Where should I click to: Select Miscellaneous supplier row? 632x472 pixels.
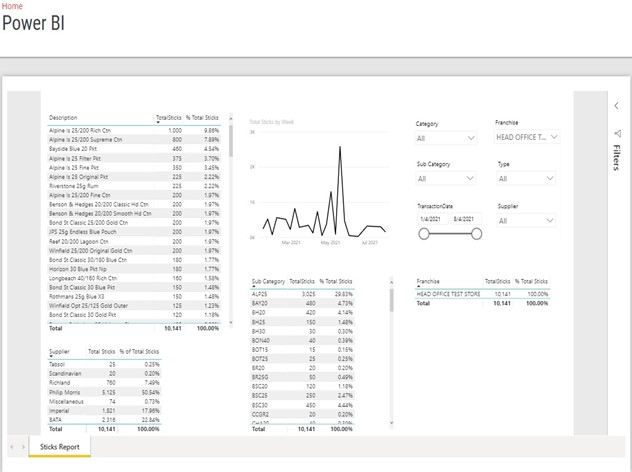coord(104,401)
